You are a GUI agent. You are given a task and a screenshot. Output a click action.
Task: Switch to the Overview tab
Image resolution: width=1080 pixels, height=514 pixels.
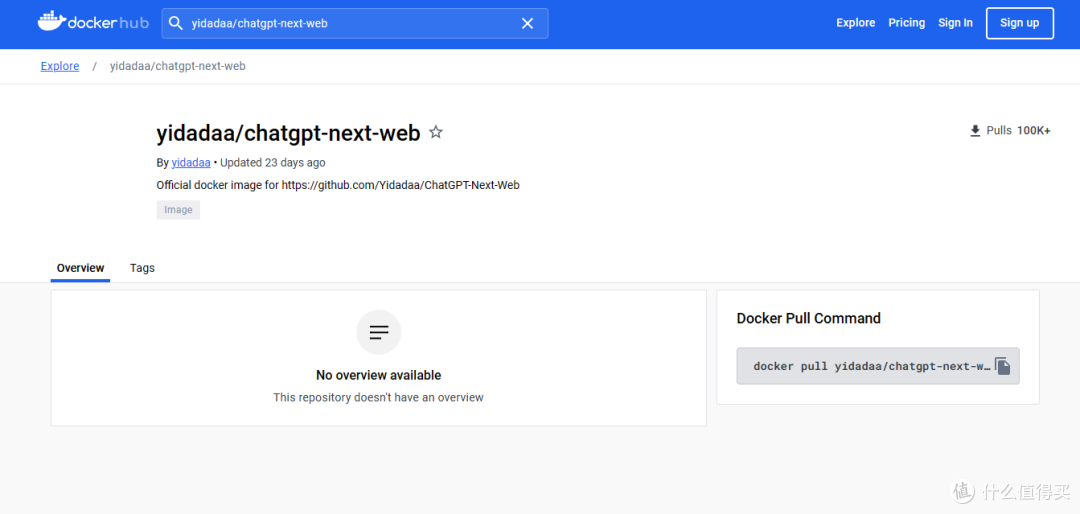pos(81,268)
